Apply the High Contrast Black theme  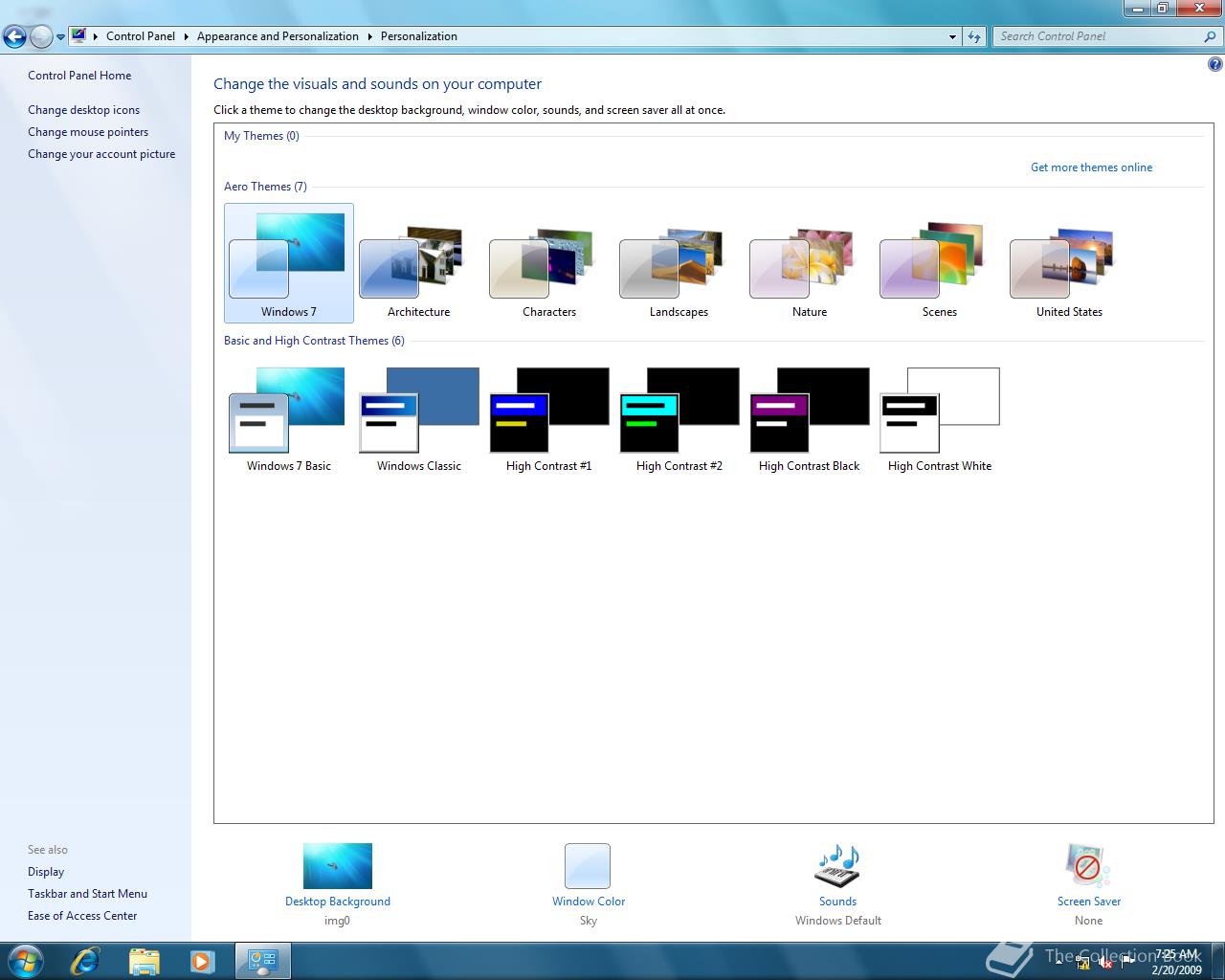click(x=809, y=418)
